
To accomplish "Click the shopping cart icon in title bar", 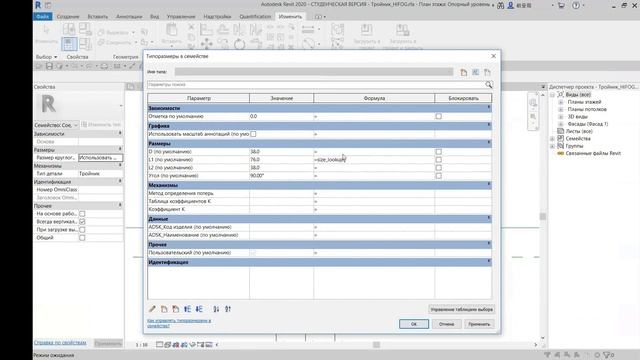I will tap(561, 5).
